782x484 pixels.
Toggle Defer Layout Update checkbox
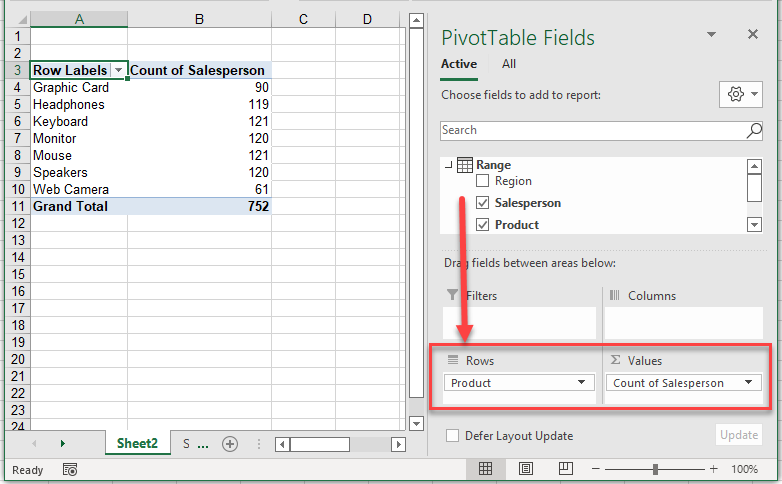[x=453, y=436]
